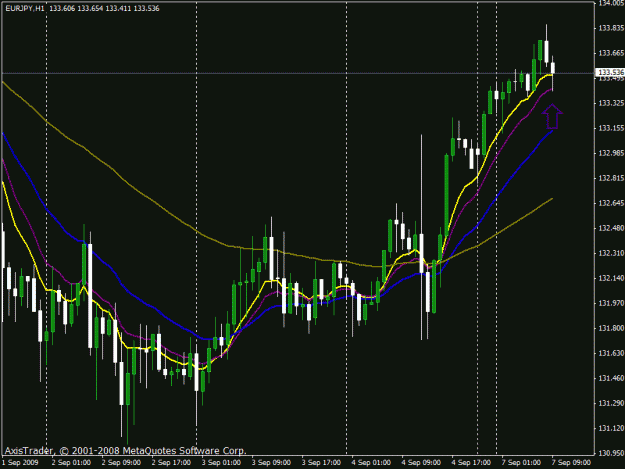The height and width of the screenshot is (469, 625).
Task: Click the 132.480 price axis label
Action: [611, 228]
